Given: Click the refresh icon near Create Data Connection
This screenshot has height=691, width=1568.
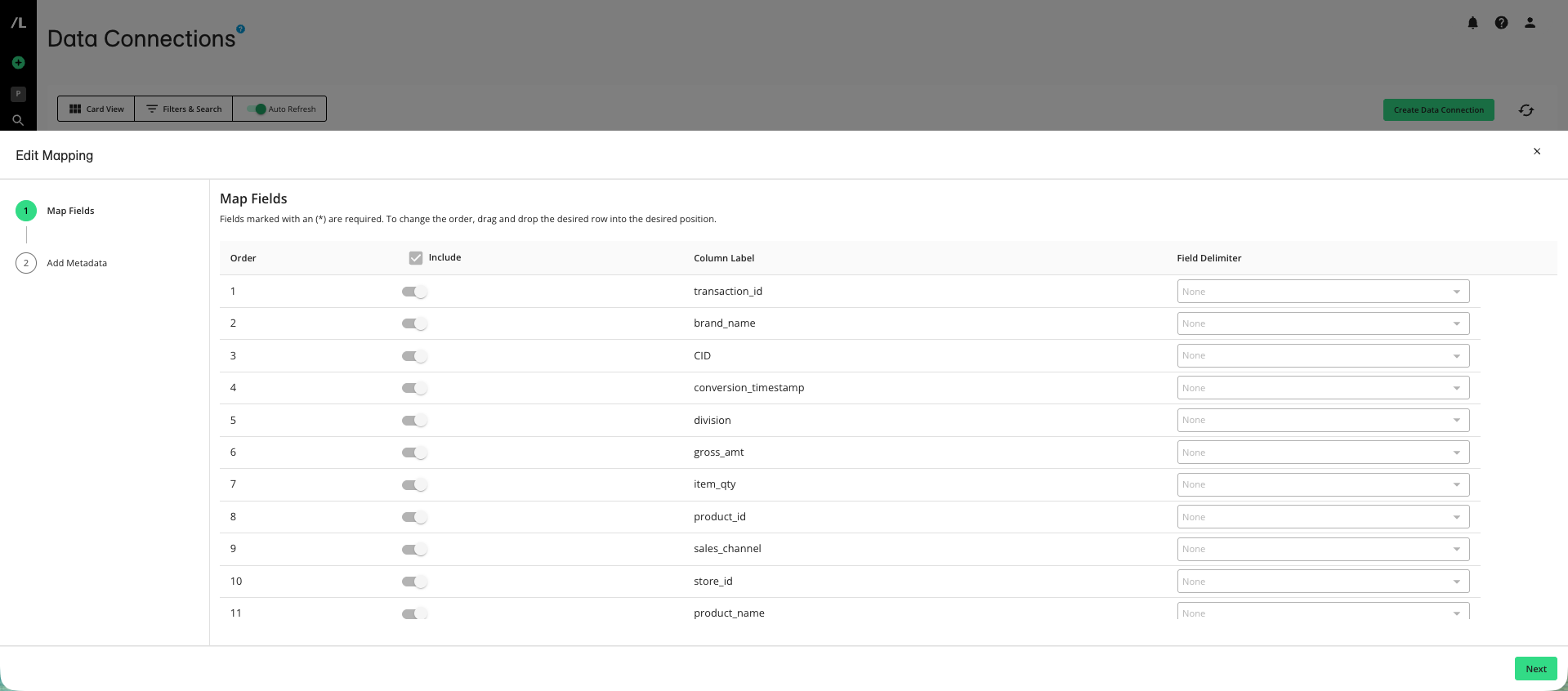Looking at the screenshot, I should click(1526, 109).
